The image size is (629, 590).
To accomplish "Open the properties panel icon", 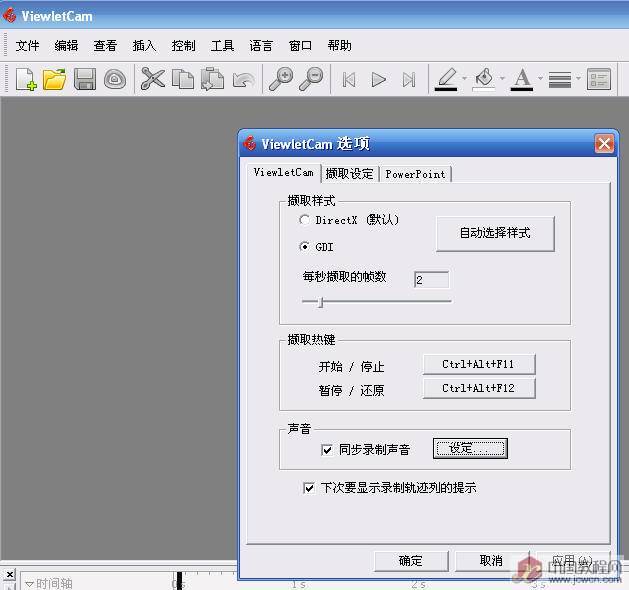I will tap(599, 79).
